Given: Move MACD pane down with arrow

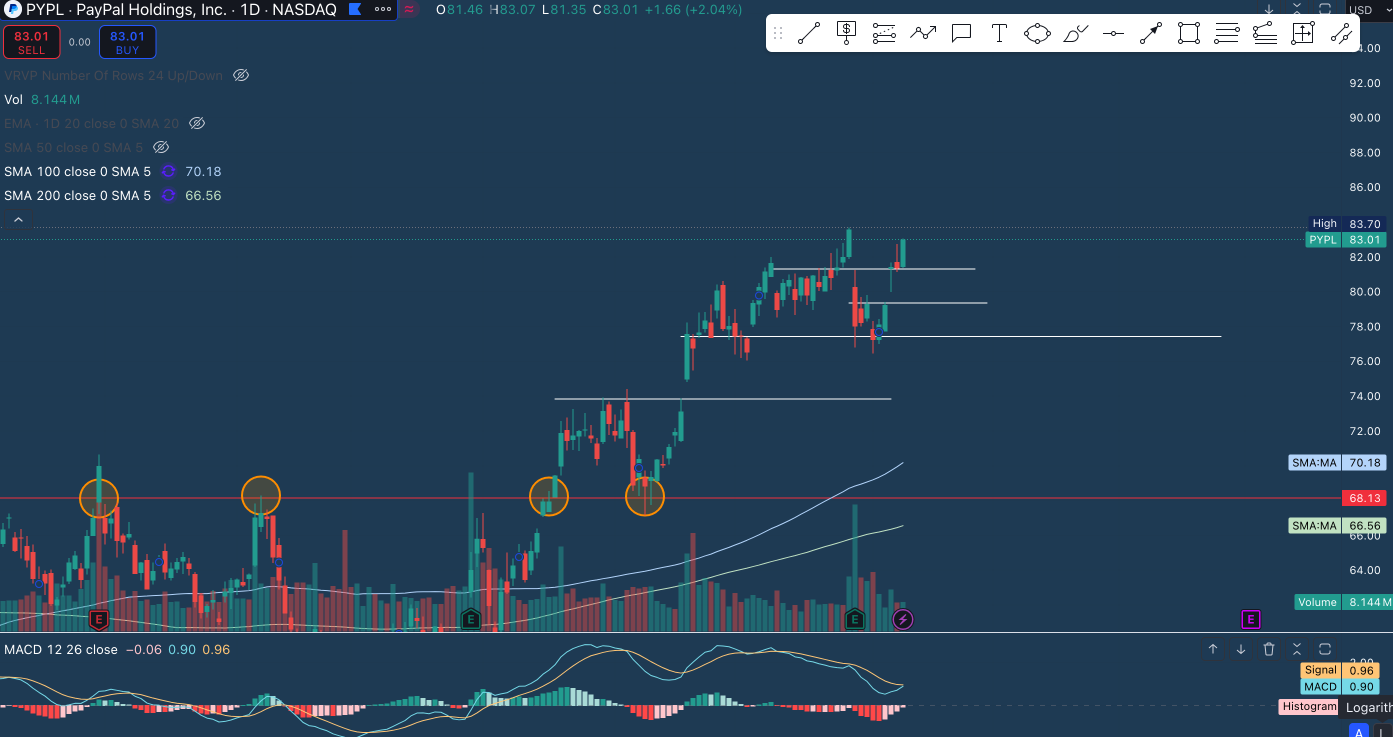Looking at the screenshot, I should (1241, 649).
